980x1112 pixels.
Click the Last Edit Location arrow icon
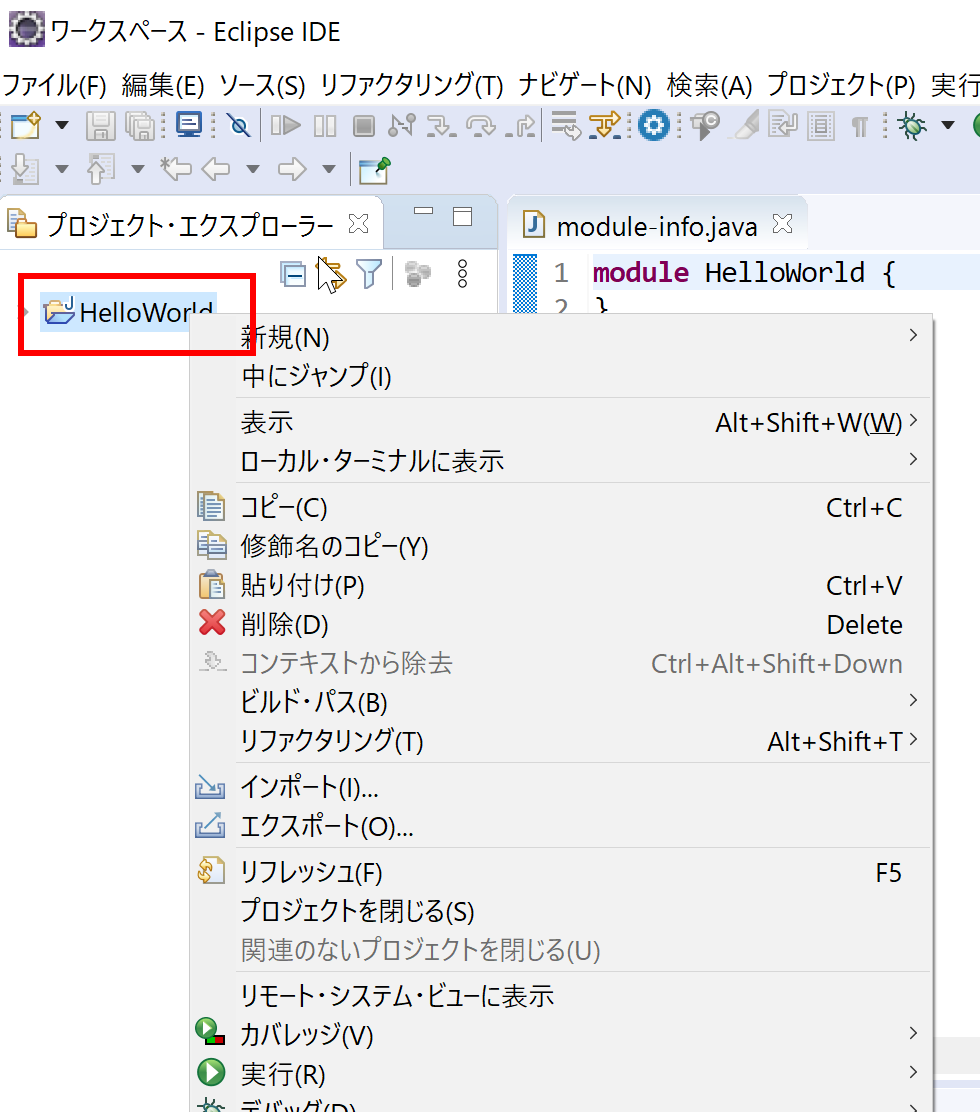click(176, 169)
